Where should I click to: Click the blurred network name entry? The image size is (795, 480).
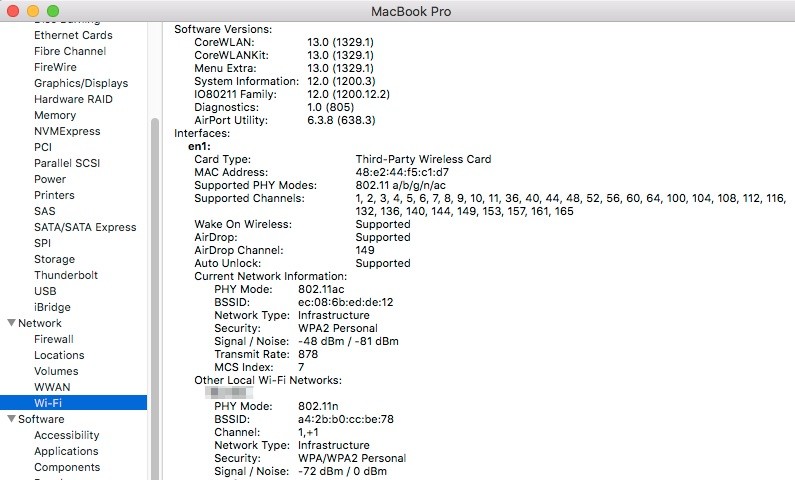tap(229, 392)
